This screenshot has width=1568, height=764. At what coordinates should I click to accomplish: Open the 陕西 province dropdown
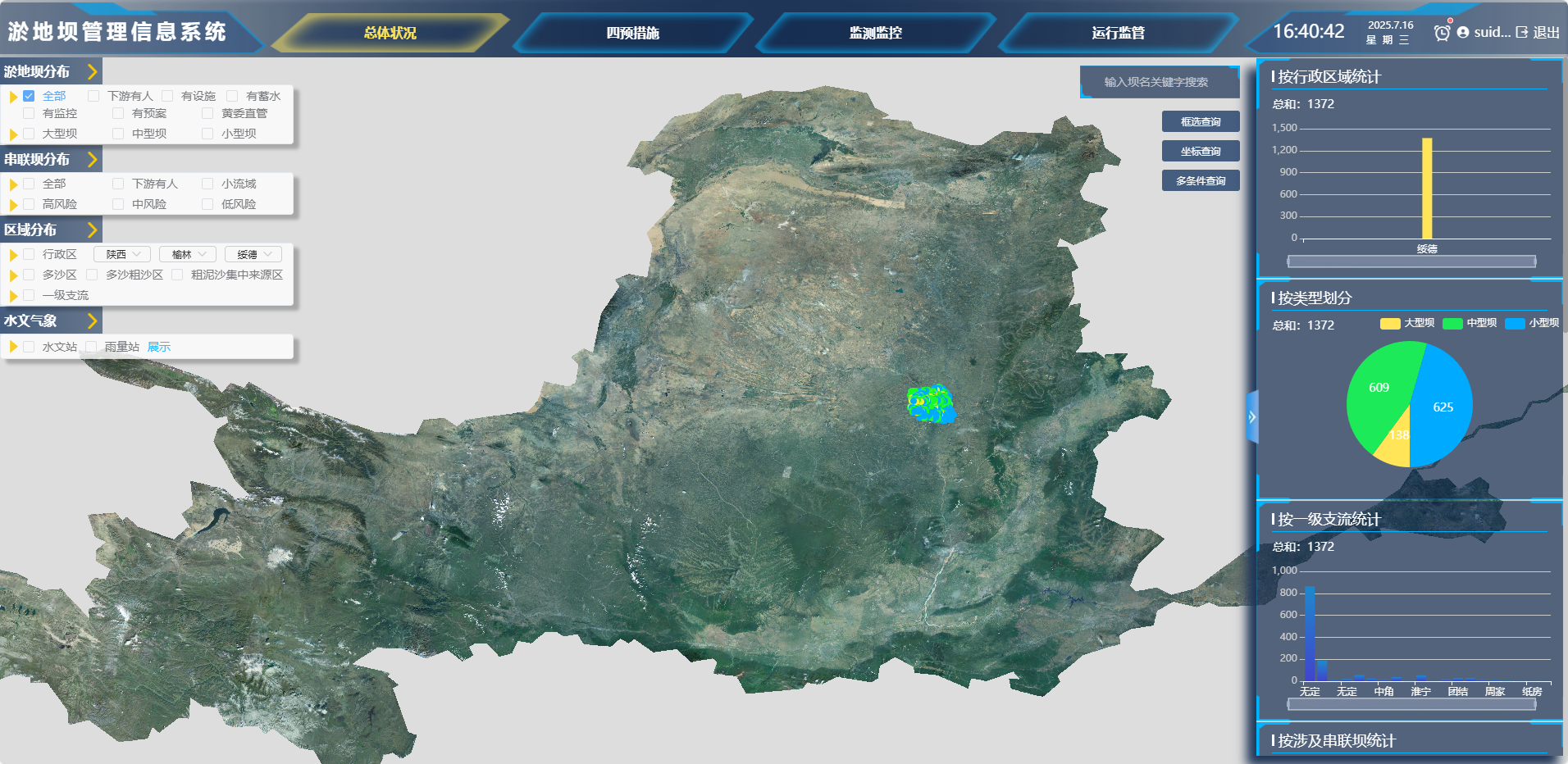[x=122, y=255]
